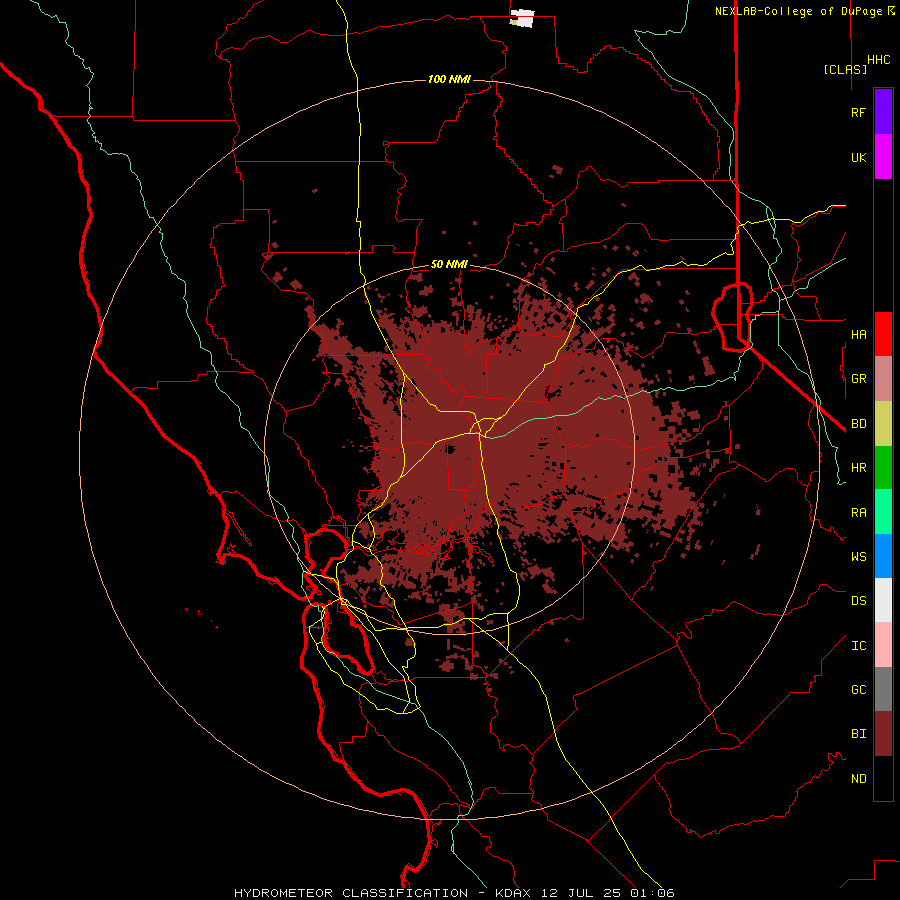Click the HA red legend swatch
The height and width of the screenshot is (900, 900).
coord(883,334)
